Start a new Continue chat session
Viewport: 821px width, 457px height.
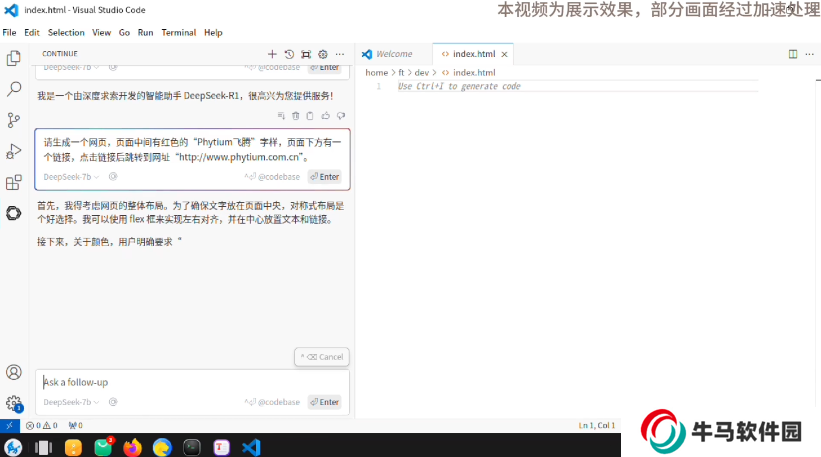click(272, 54)
